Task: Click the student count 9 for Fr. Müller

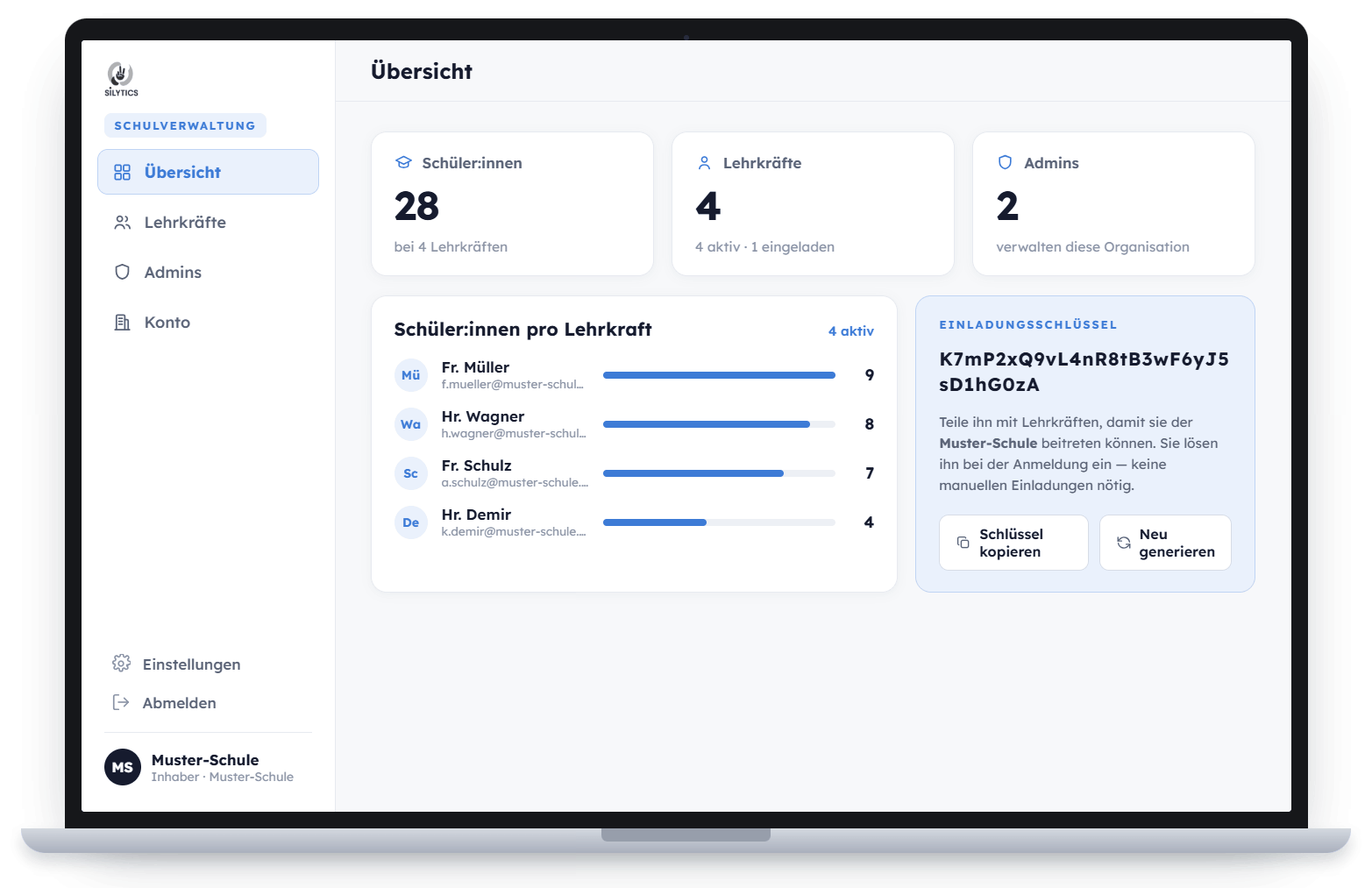Action: point(870,375)
